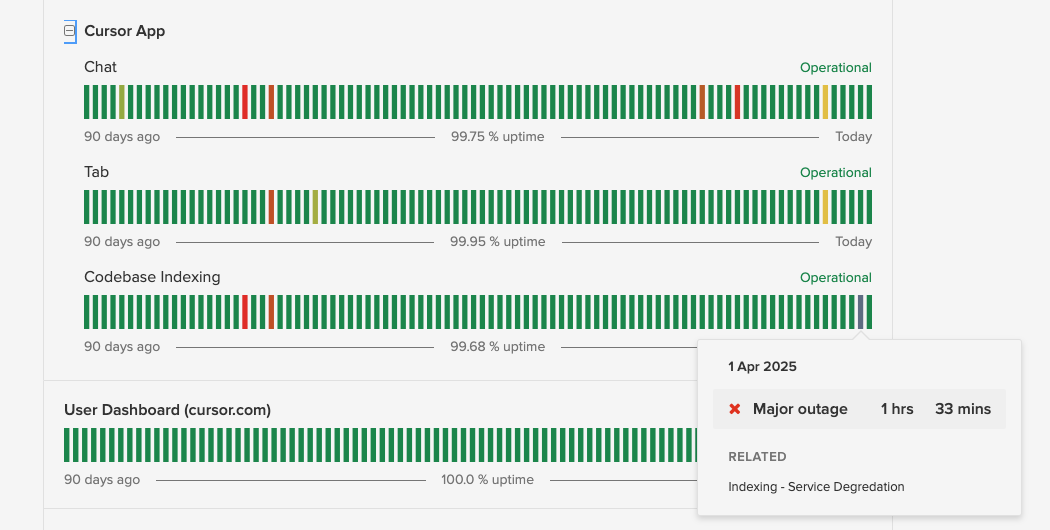The image size is (1050, 530).
Task: Click the 99.75 % uptime text
Action: (498, 137)
